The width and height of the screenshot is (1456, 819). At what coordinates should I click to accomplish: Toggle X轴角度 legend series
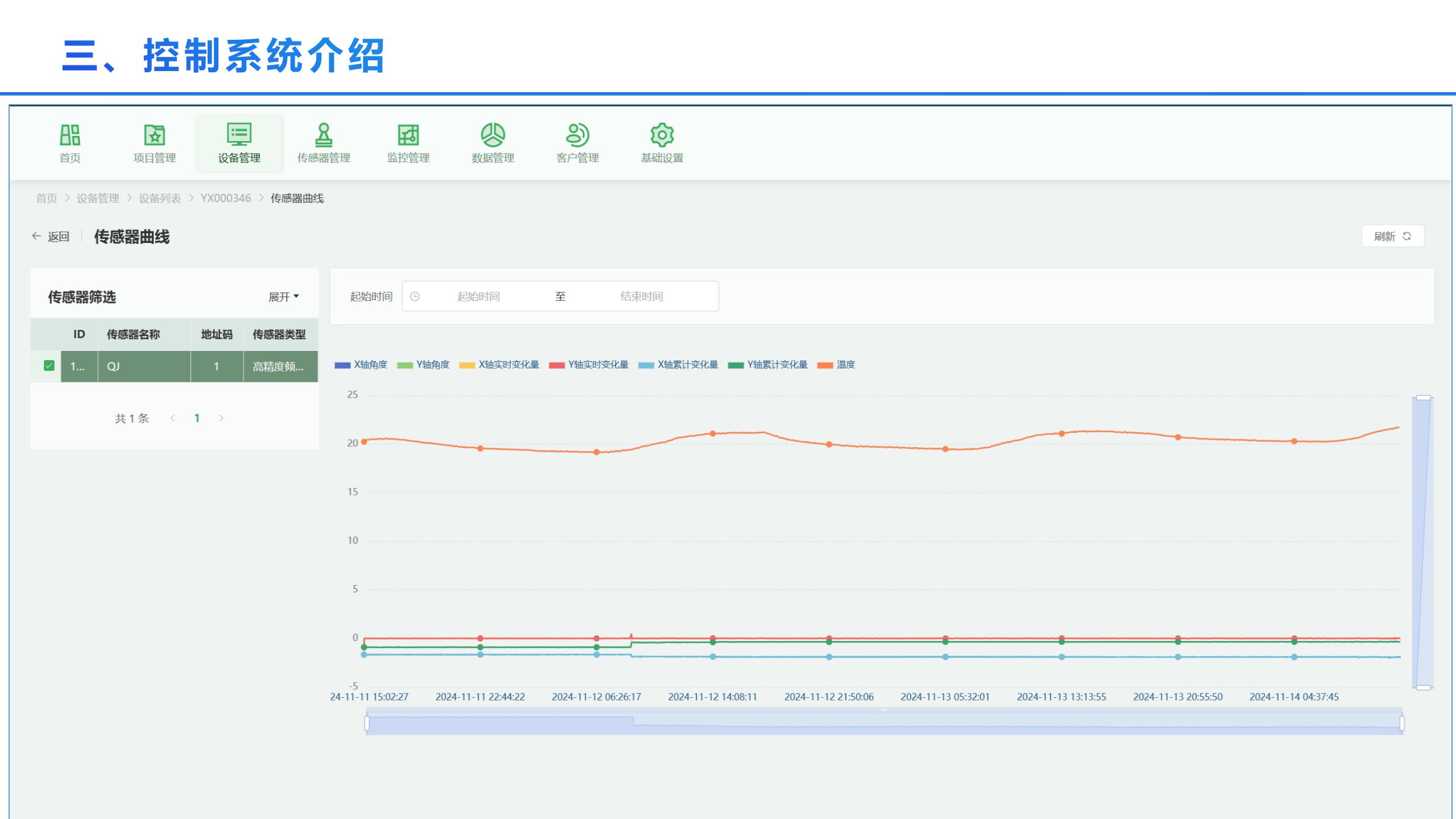pos(361,365)
